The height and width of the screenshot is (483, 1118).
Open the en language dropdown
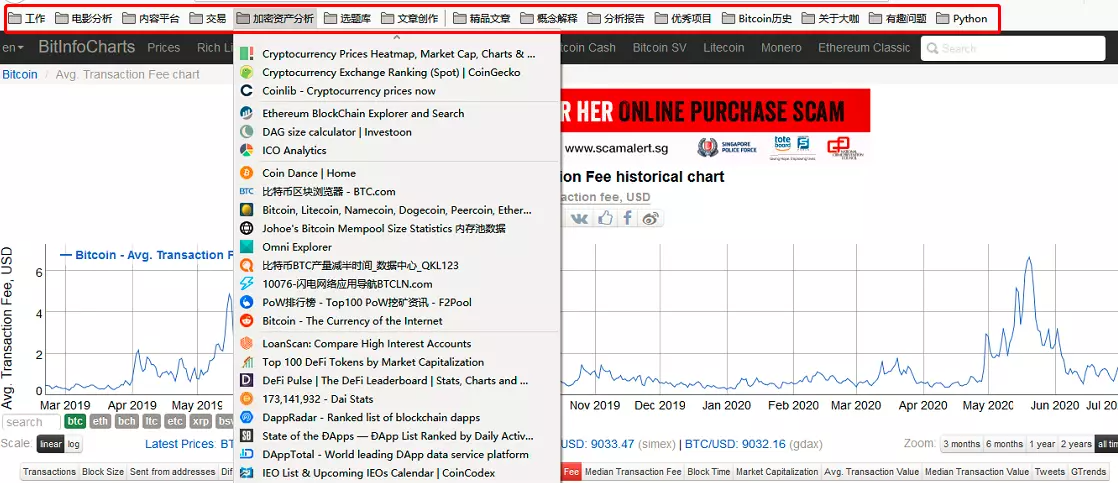pyautogui.click(x=13, y=47)
